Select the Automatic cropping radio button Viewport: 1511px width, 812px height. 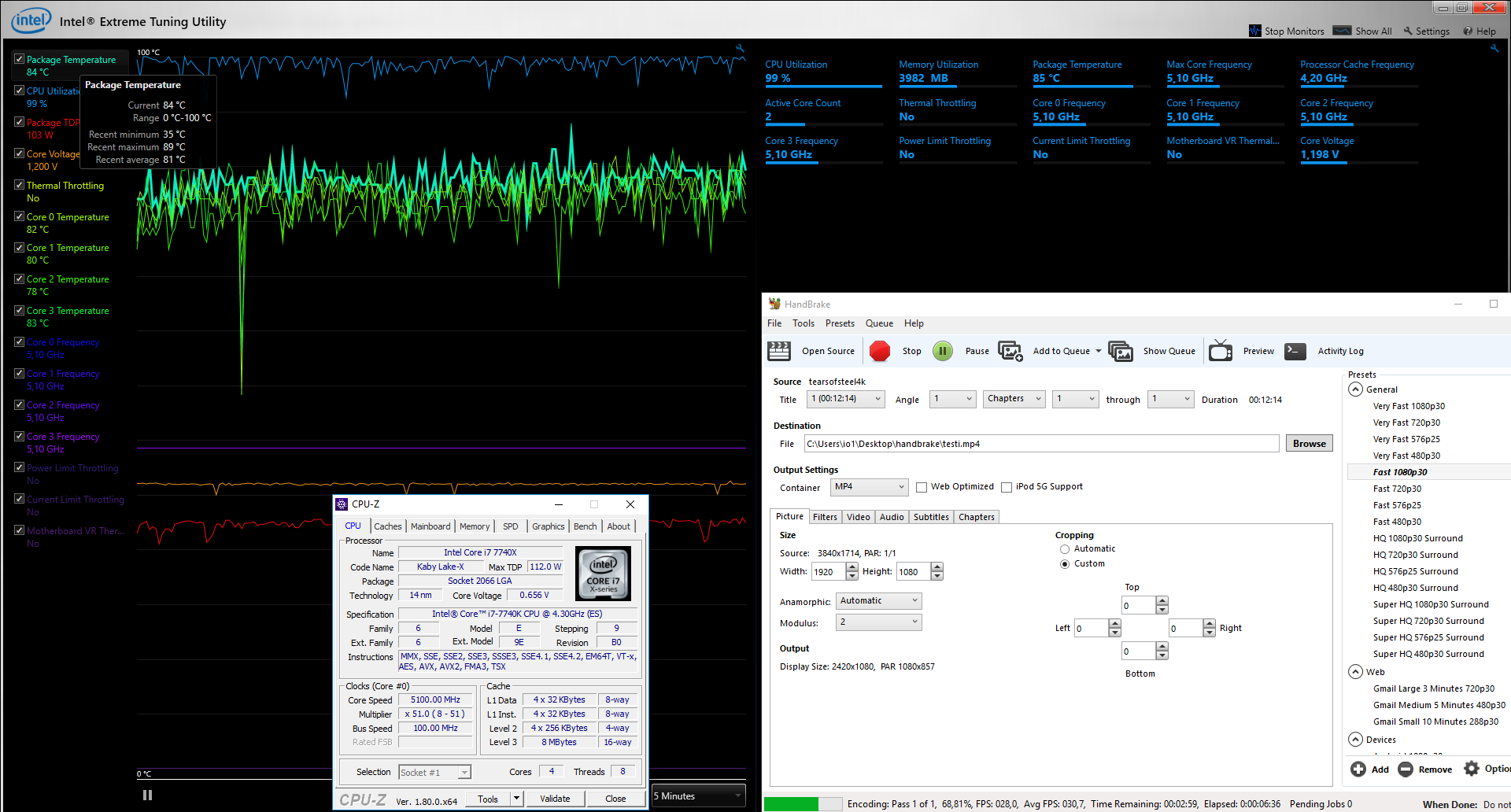[1065, 549]
